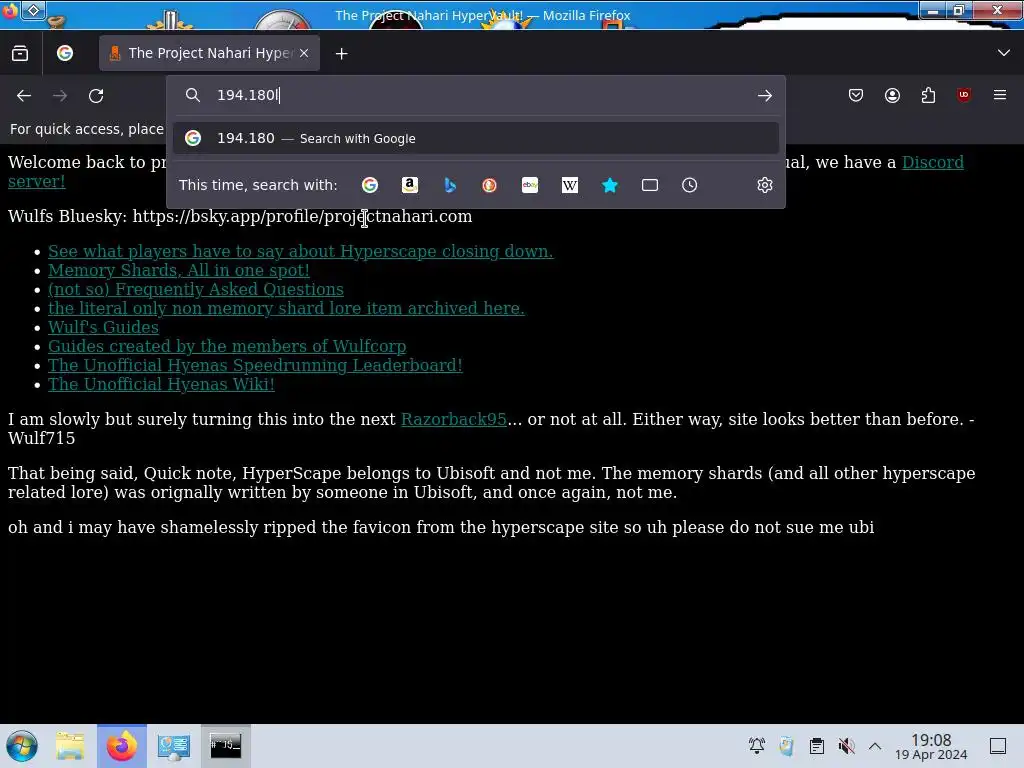This screenshot has height=768, width=1024.
Task: Open system settings taskbar icon
Action: click(x=173, y=746)
